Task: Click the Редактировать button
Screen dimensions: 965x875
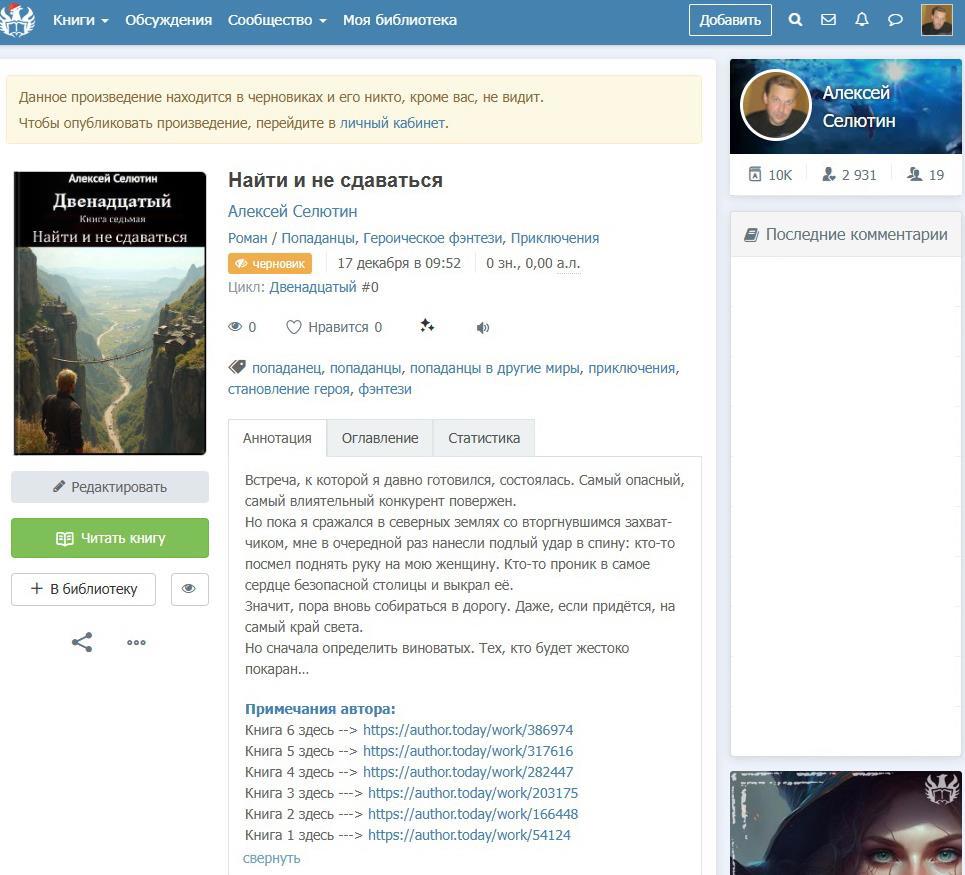Action: (110, 487)
